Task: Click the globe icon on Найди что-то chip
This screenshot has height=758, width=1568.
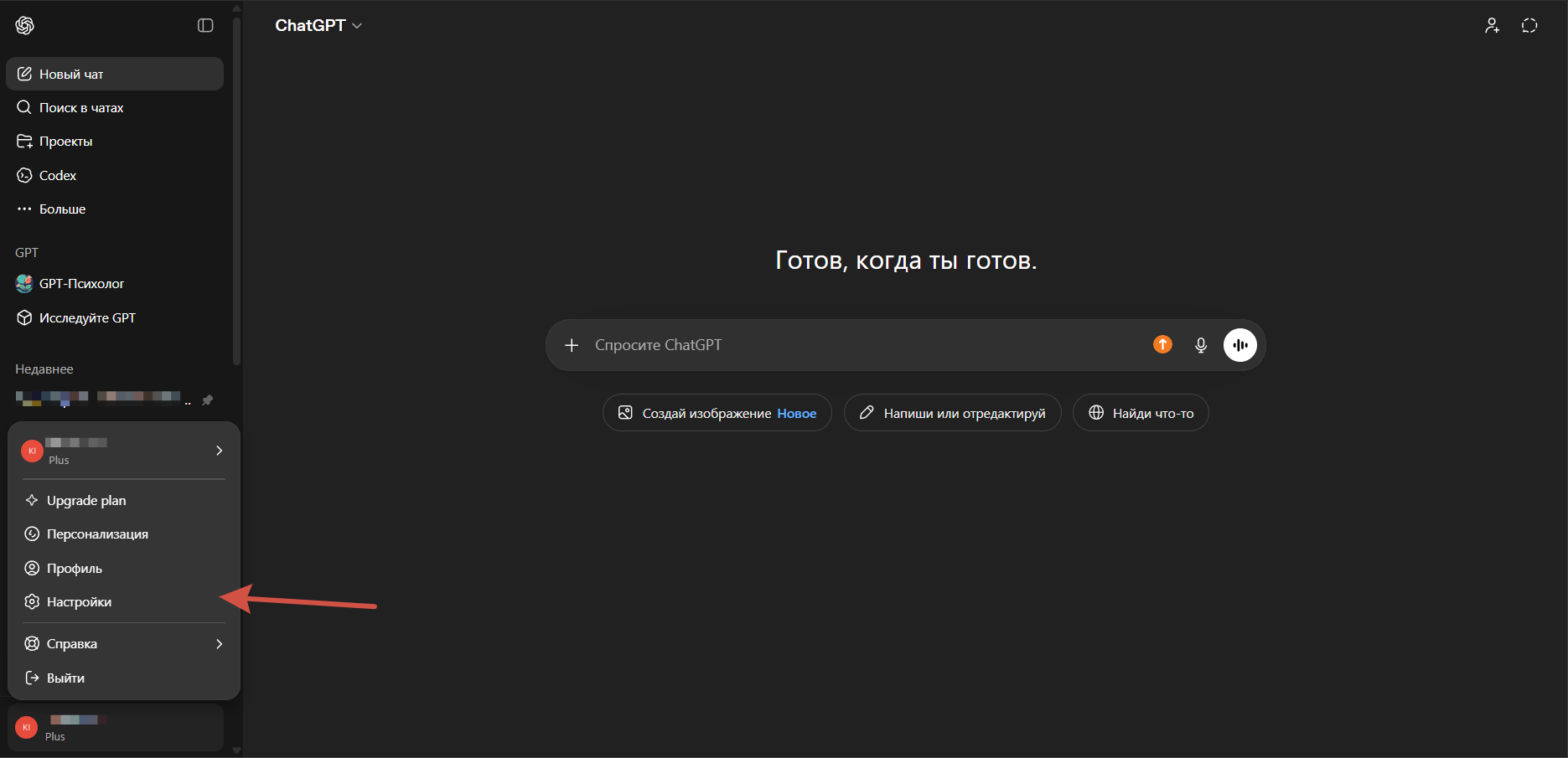Action: point(1096,412)
